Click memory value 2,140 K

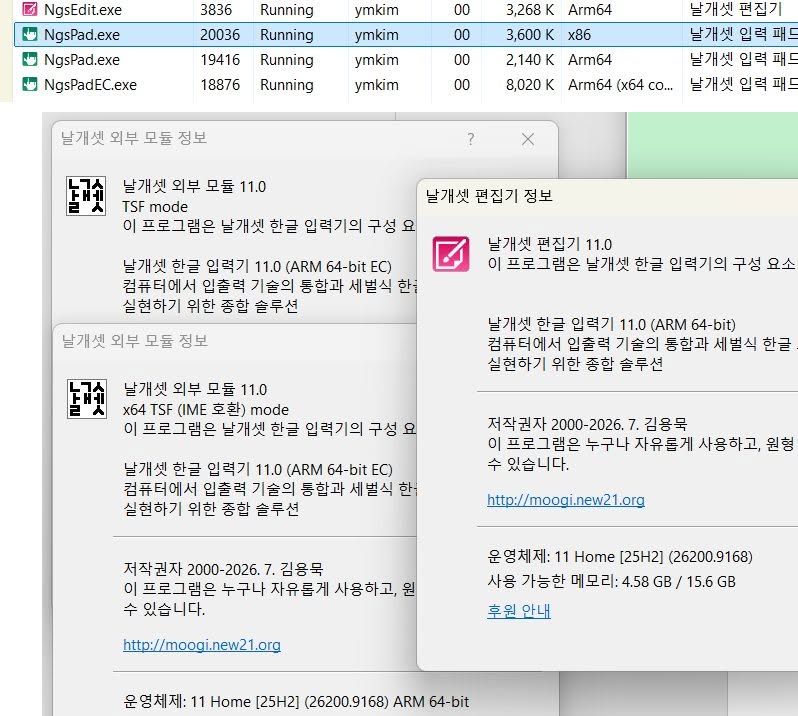tap(529, 59)
